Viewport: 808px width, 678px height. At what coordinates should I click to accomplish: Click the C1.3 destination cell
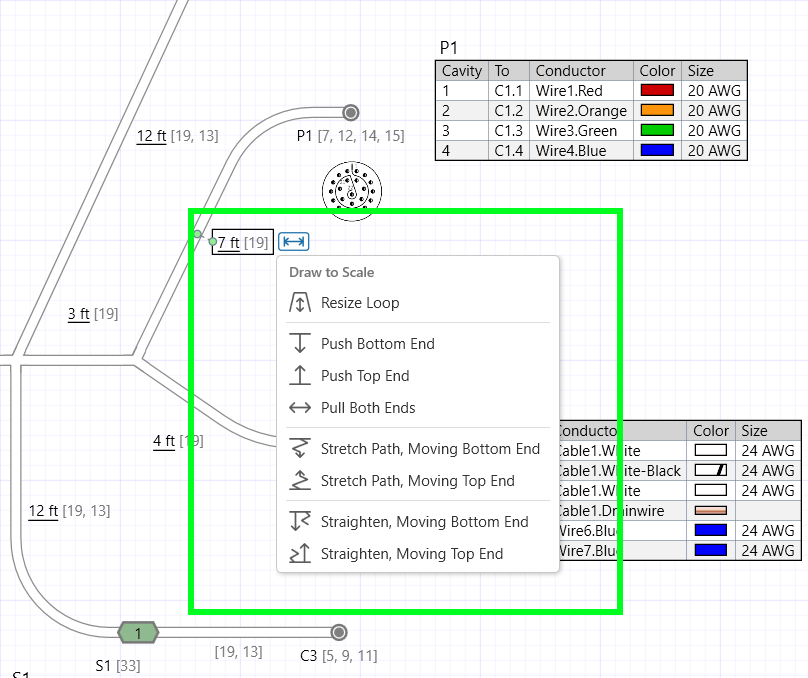(x=509, y=131)
